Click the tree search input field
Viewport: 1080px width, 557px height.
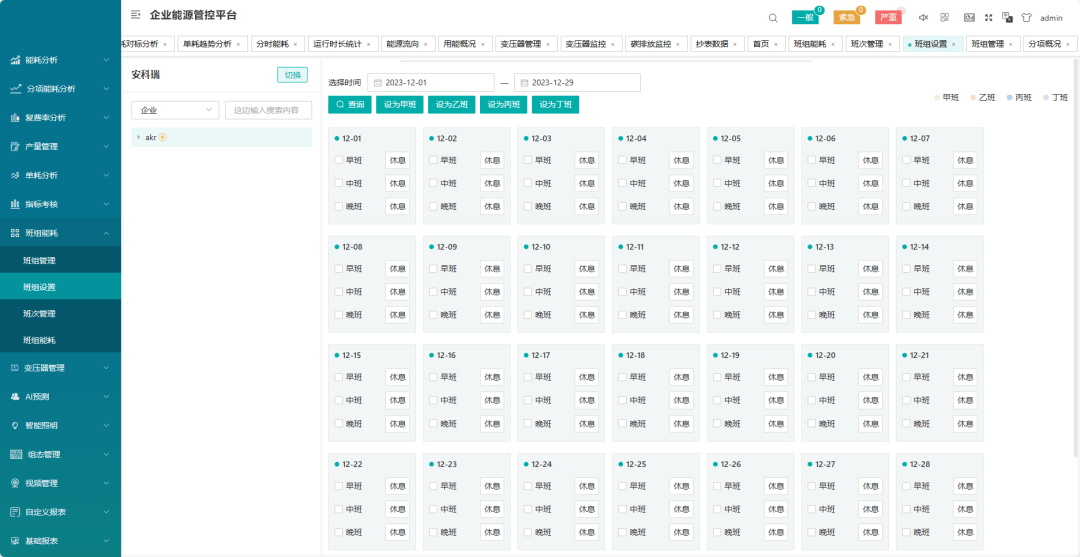[267, 110]
